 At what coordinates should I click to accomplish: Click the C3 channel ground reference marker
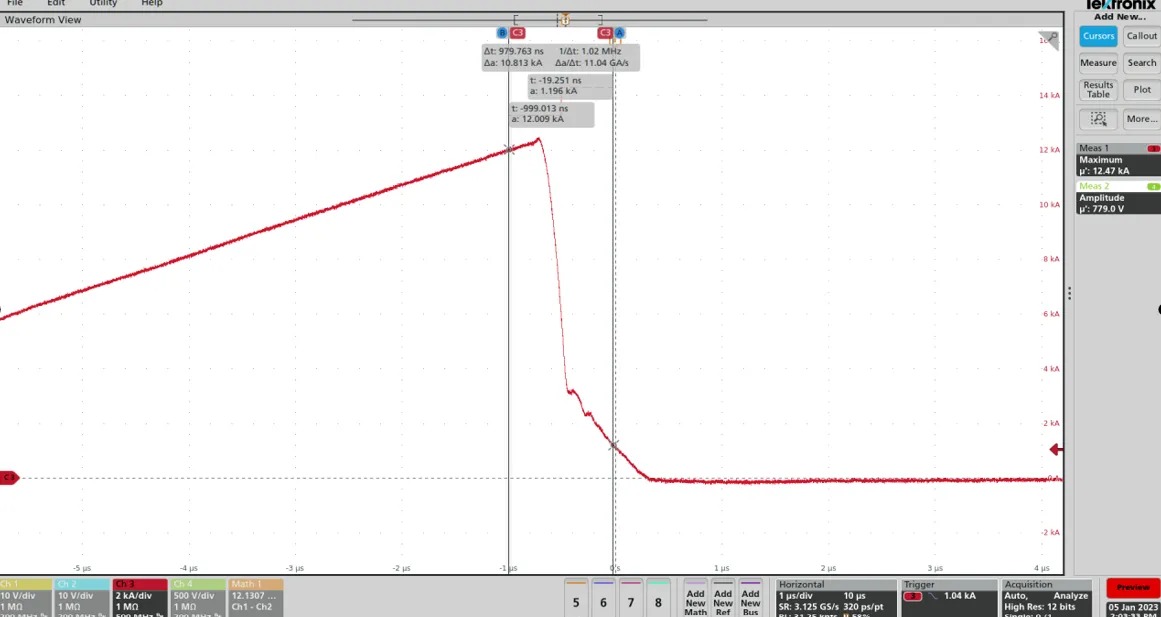(9, 478)
